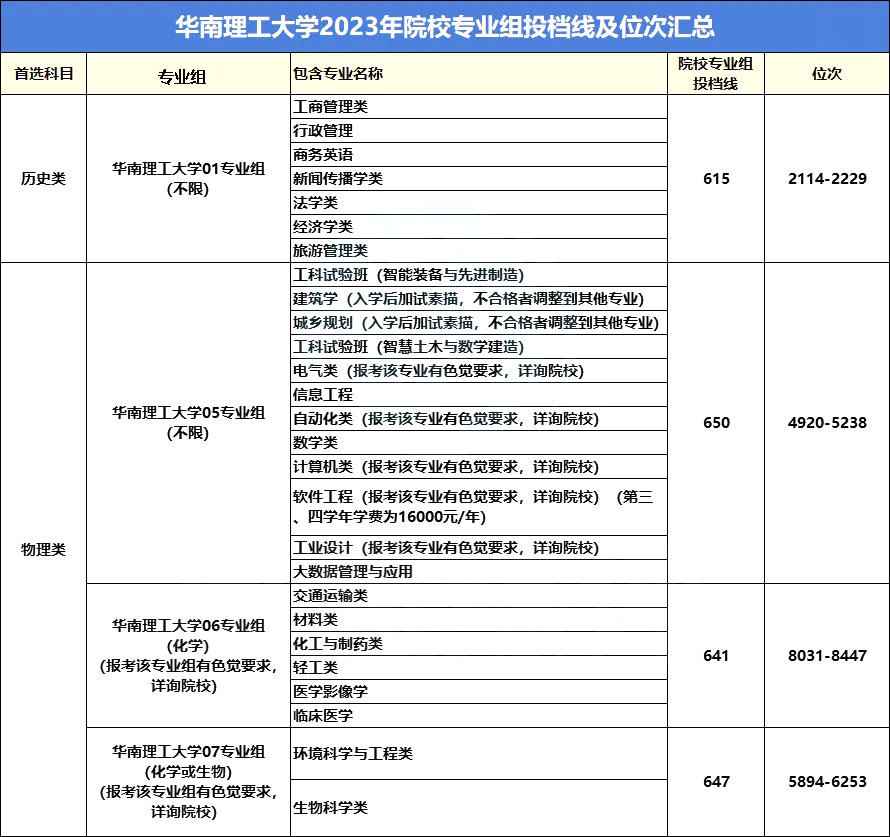Click the score cell showing 650
The width and height of the screenshot is (890, 837).
tap(716, 423)
